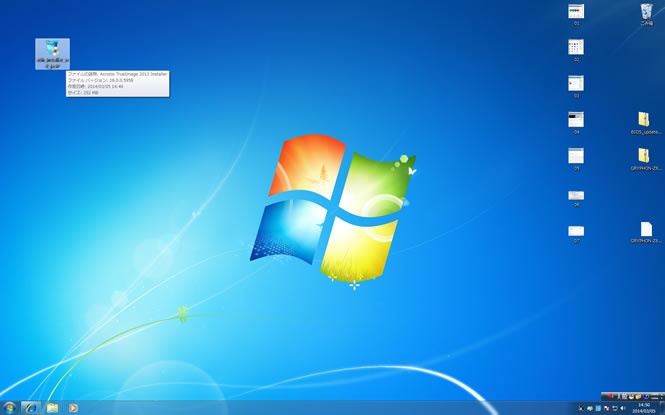Viewport: 665px width, 415px height.
Task: Open Action Center flag icon in tray
Action: pos(606,408)
